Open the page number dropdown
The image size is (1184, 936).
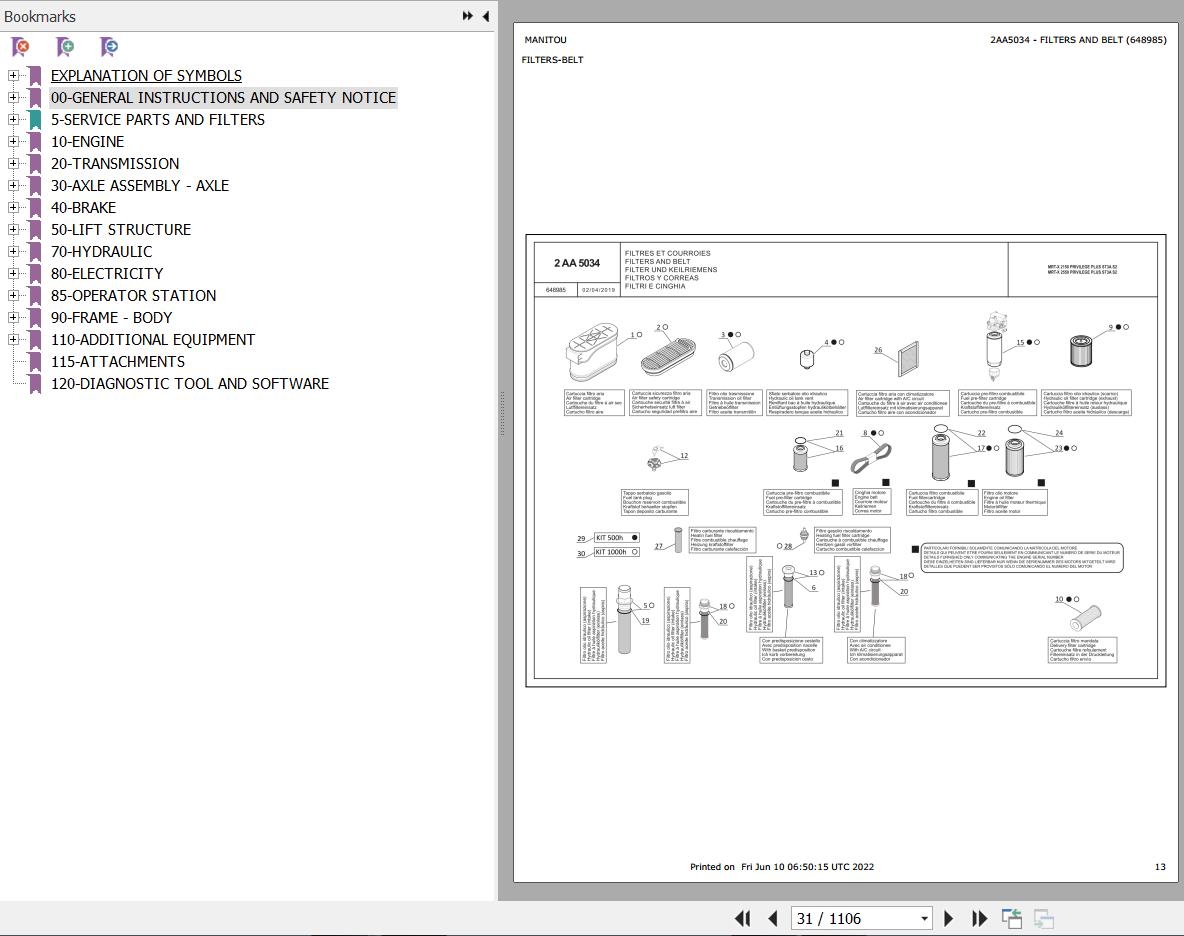924,918
